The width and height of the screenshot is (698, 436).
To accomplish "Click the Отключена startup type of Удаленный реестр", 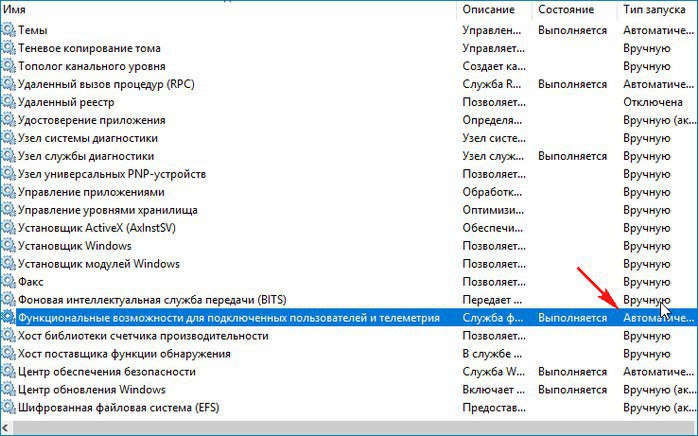I will click(653, 102).
